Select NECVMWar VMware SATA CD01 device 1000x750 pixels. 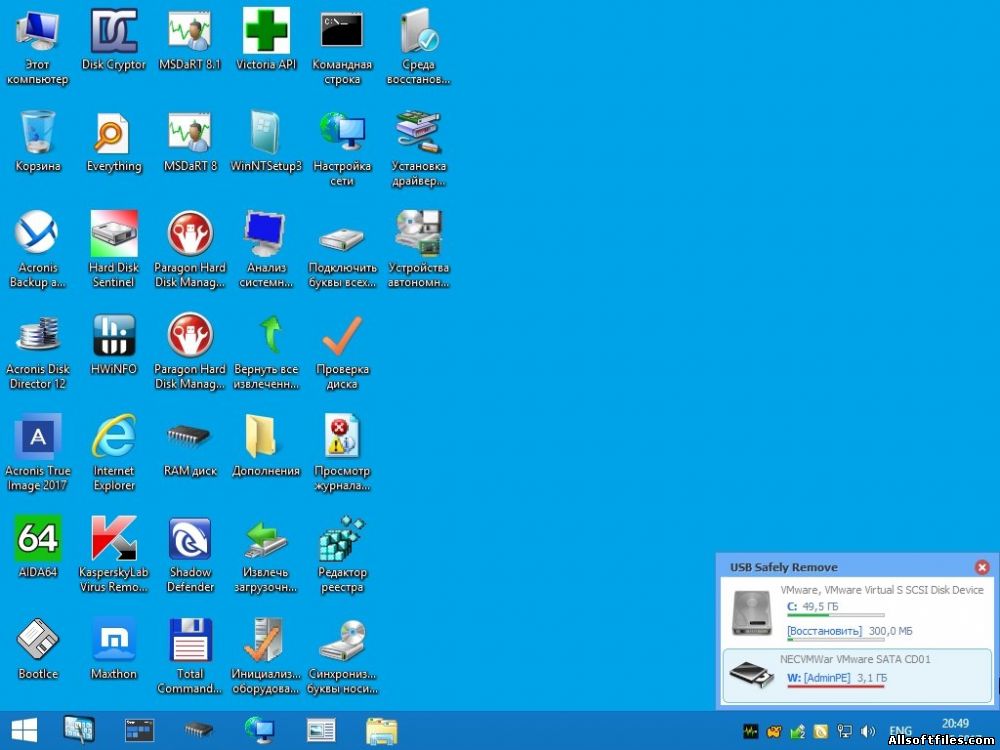(x=857, y=676)
